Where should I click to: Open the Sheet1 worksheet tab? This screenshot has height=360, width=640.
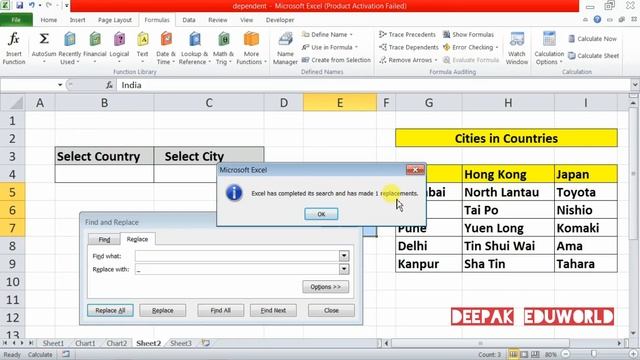(53, 343)
